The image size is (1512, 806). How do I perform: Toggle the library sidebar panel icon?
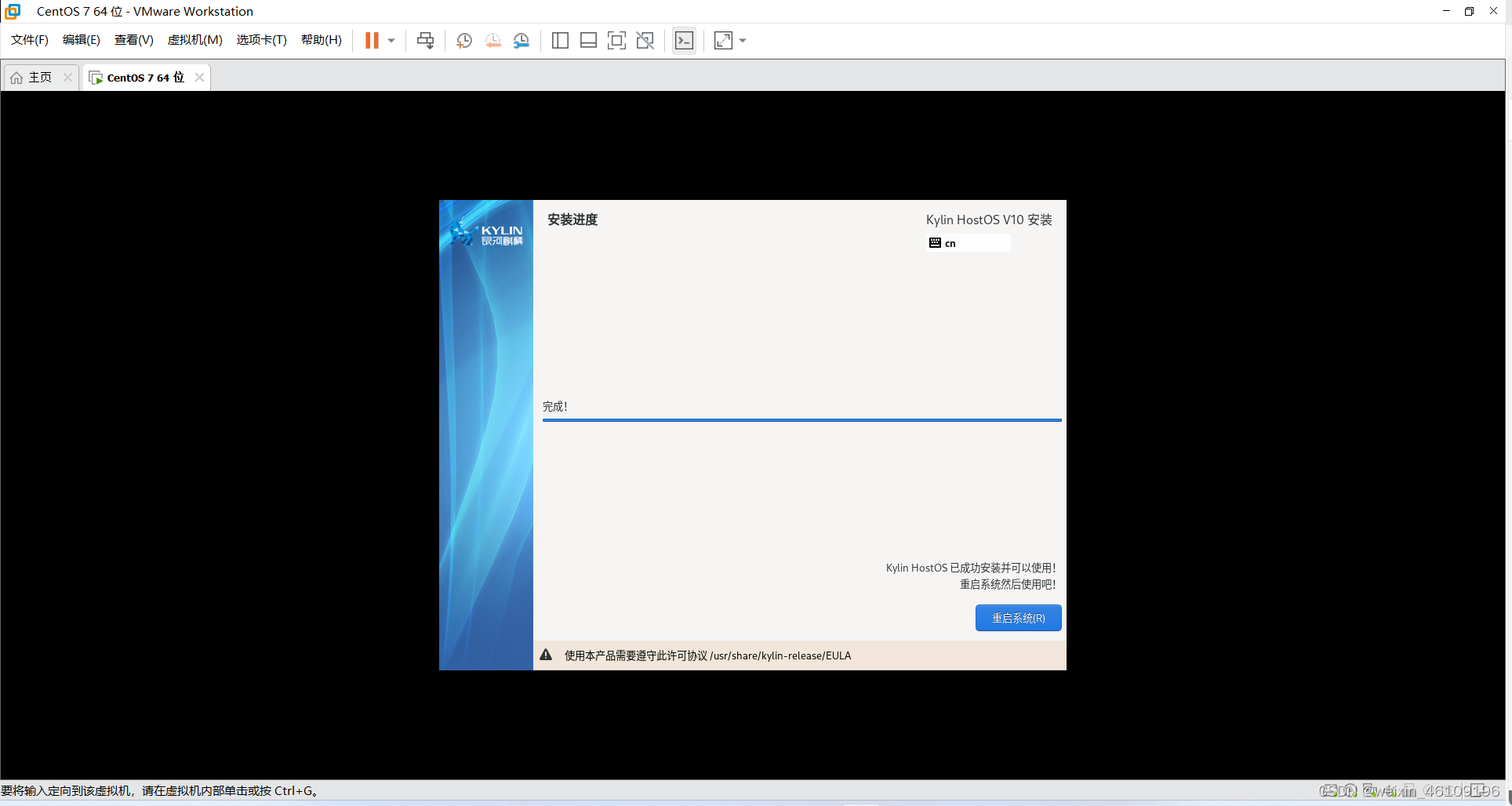pos(560,41)
